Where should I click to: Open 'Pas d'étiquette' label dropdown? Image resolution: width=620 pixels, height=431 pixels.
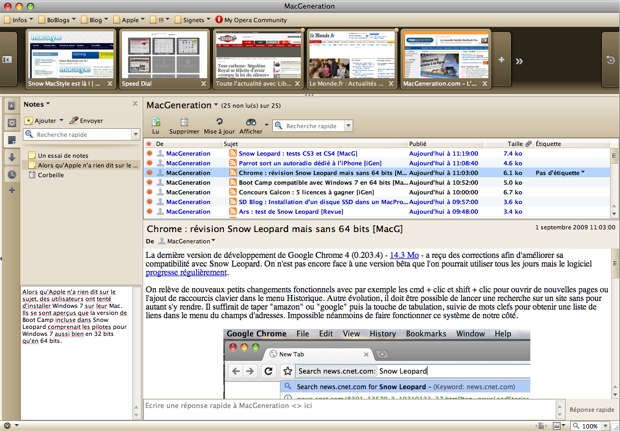pyautogui.click(x=560, y=173)
